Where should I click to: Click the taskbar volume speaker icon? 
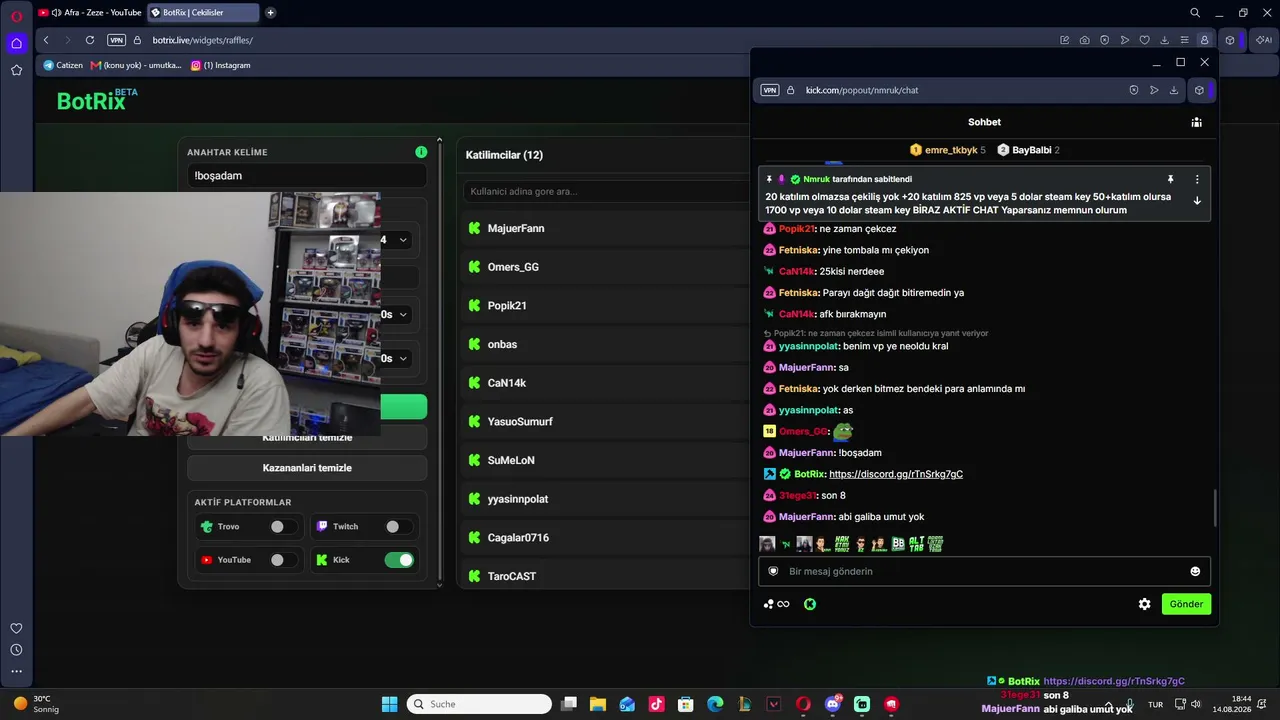tap(1198, 704)
